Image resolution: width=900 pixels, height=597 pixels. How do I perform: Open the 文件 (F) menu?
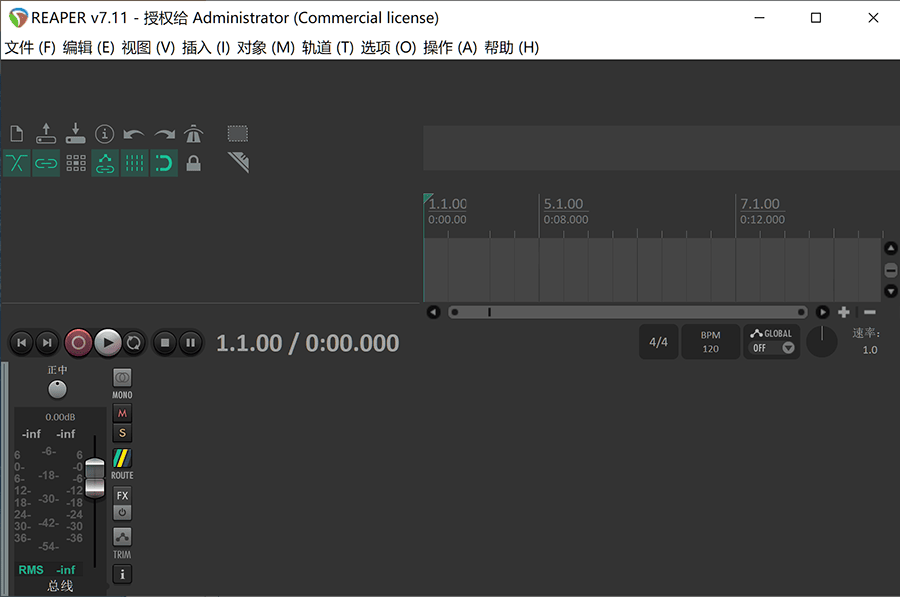point(30,47)
